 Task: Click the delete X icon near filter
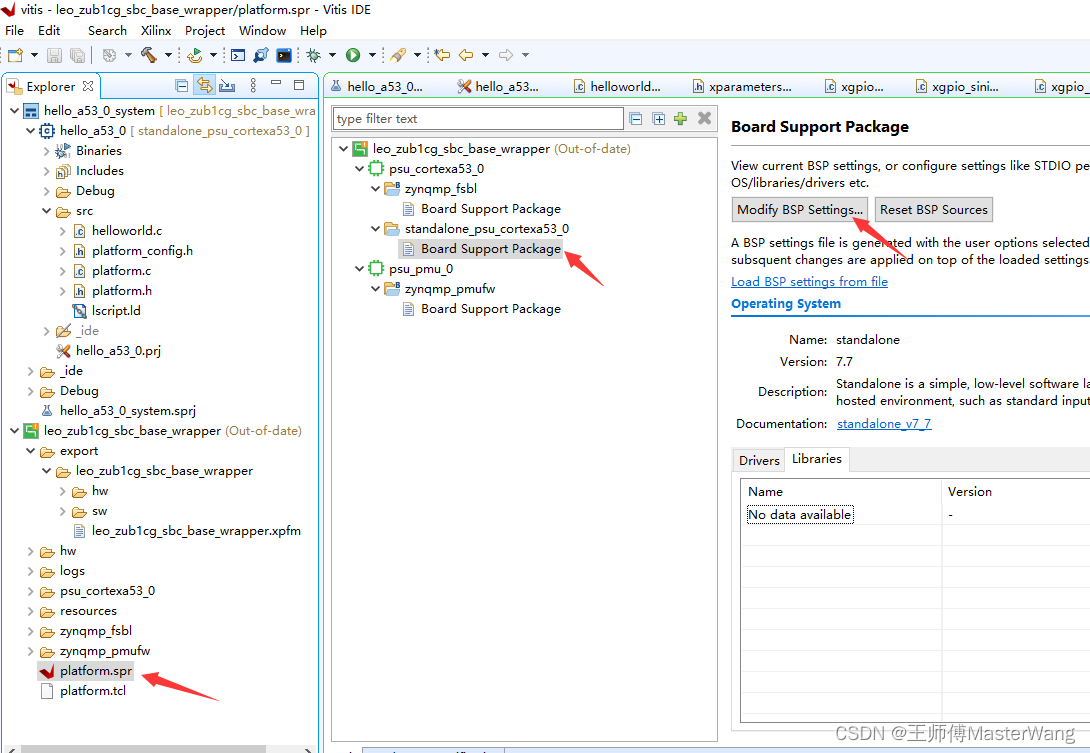704,118
